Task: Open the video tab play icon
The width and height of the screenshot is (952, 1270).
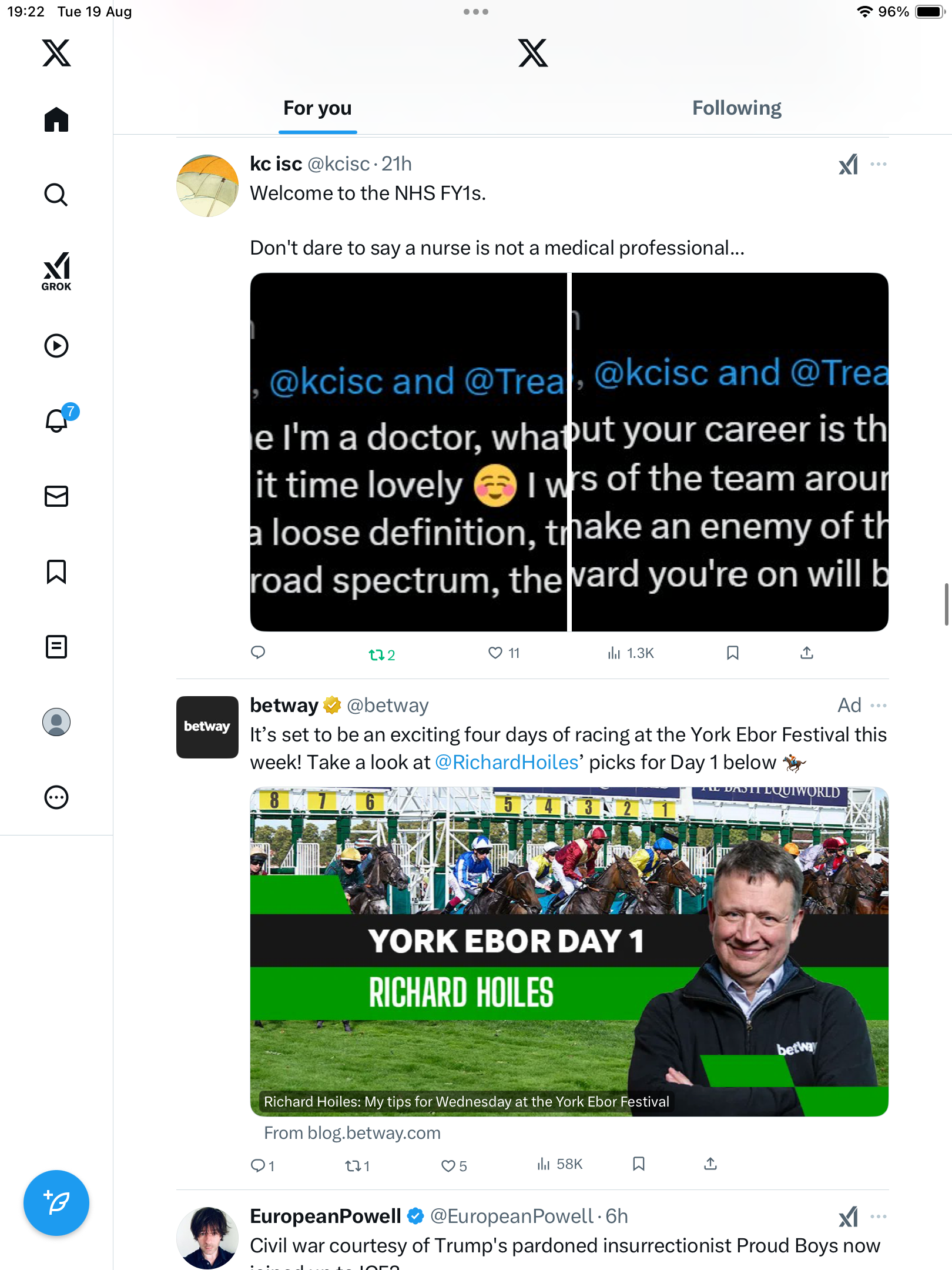Action: click(x=56, y=346)
